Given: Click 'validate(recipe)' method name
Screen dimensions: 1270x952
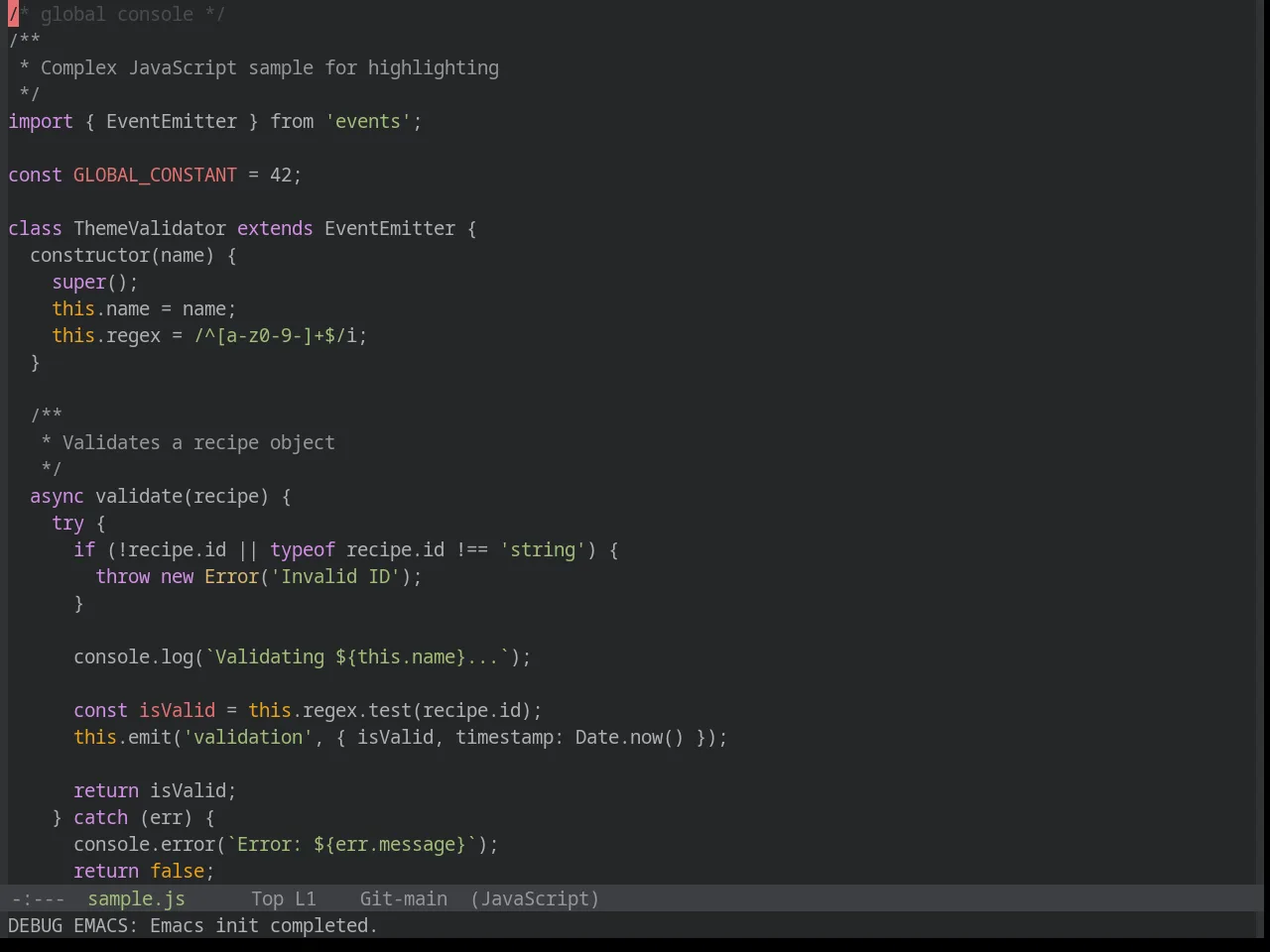Looking at the screenshot, I should point(183,496).
